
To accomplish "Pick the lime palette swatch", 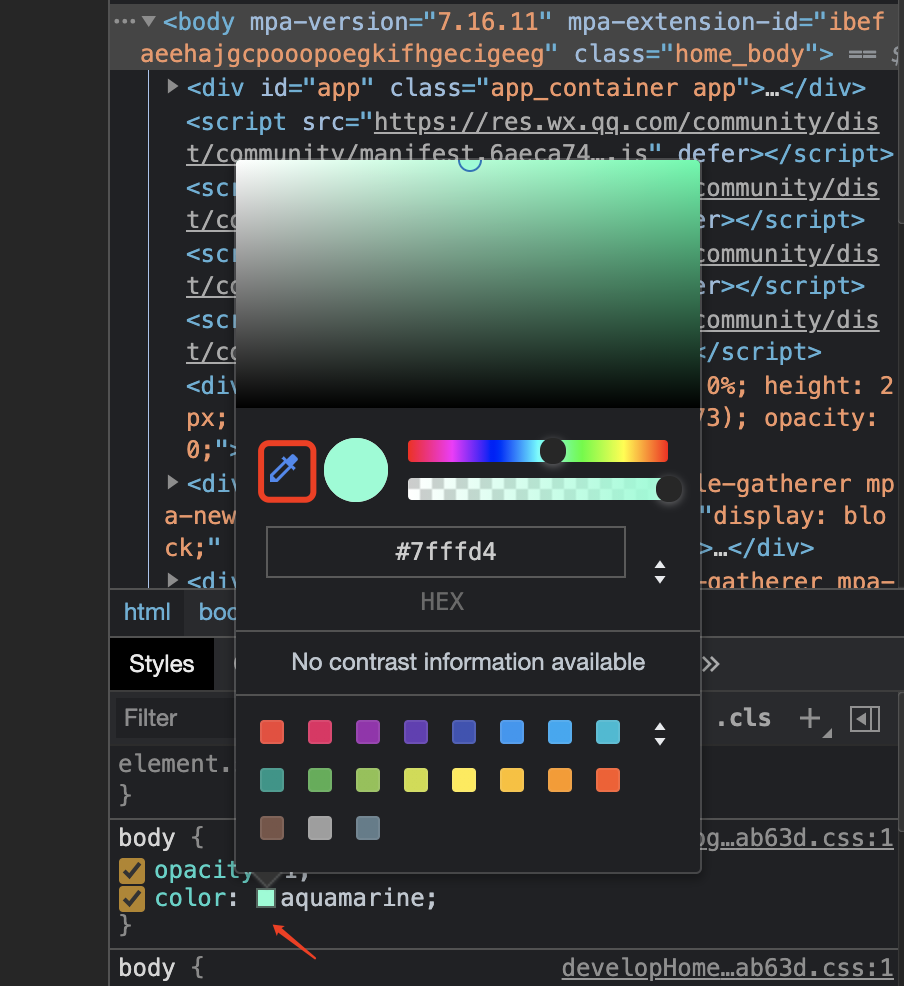I will point(416,780).
